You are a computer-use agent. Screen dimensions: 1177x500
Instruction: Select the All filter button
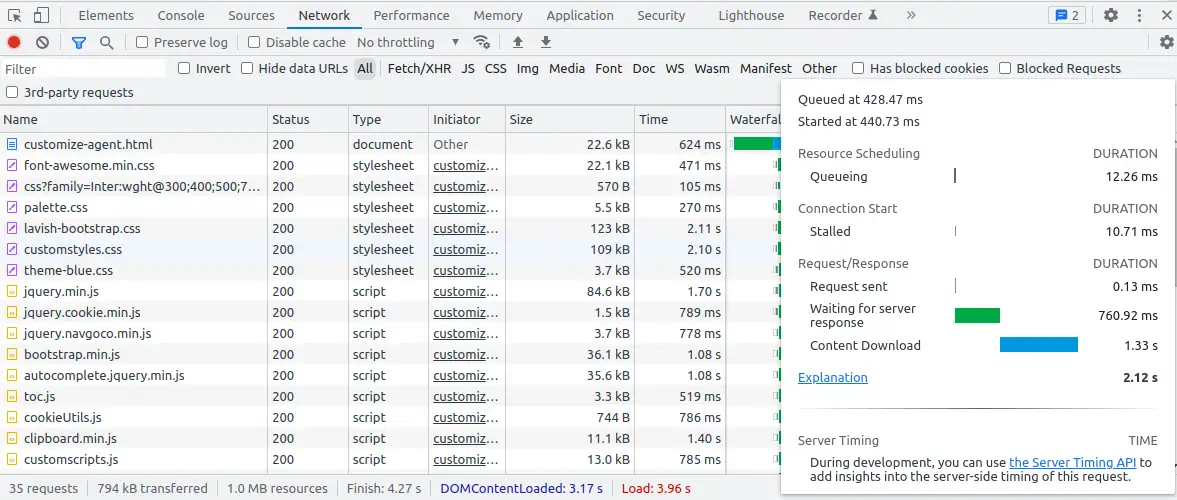365,68
